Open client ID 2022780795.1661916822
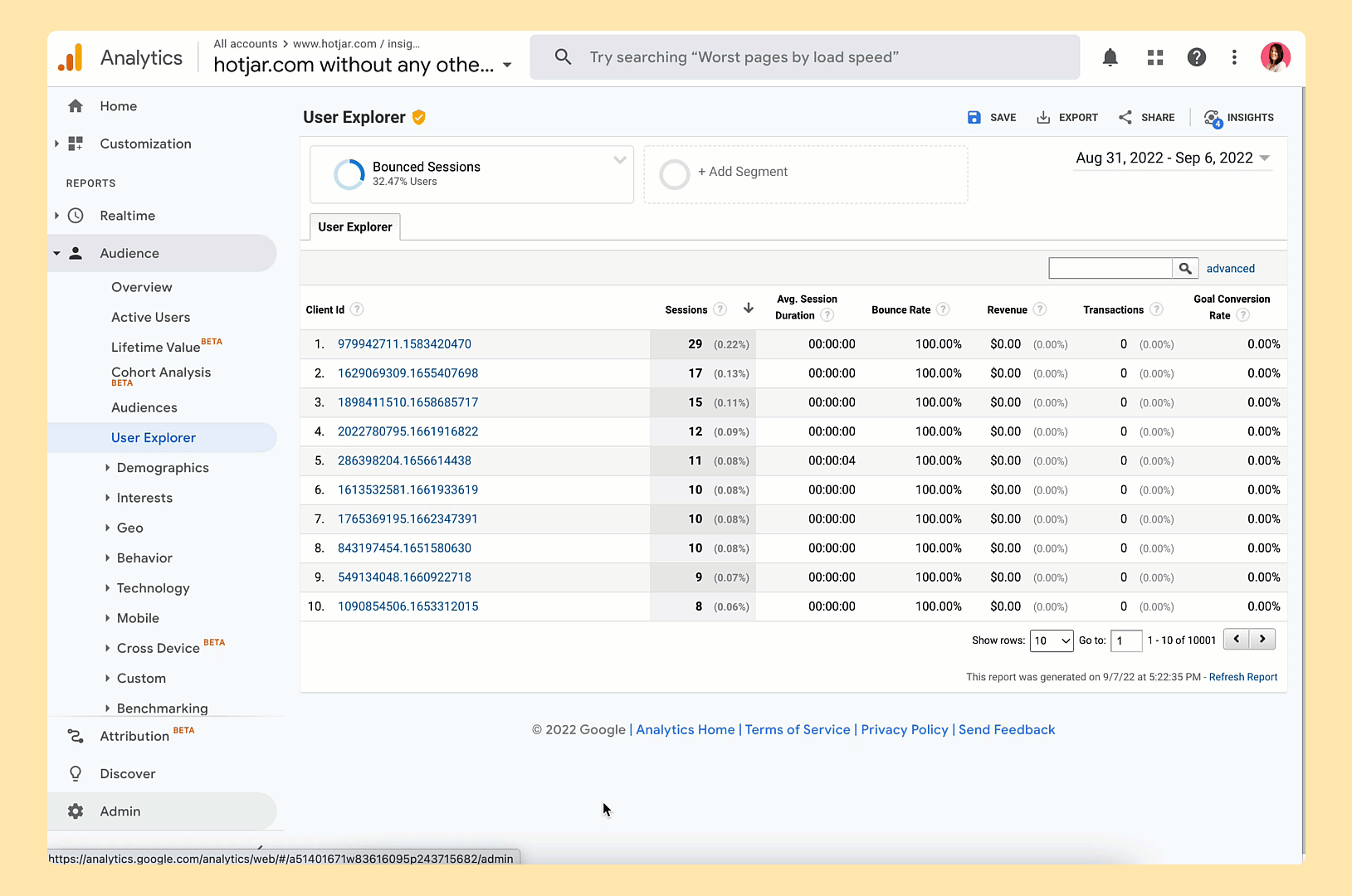The height and width of the screenshot is (896, 1352). (x=408, y=431)
